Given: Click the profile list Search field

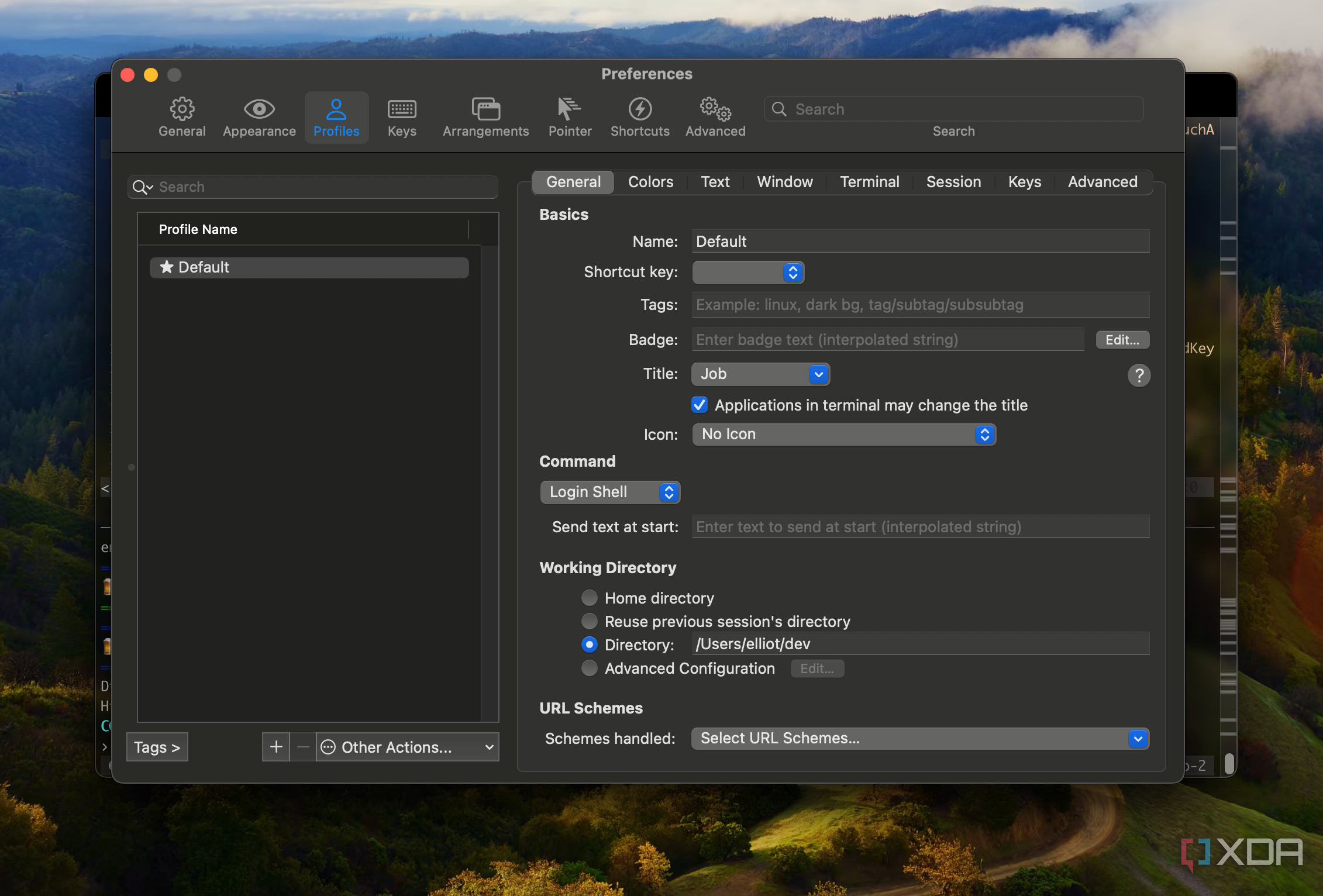Looking at the screenshot, I should [x=313, y=187].
